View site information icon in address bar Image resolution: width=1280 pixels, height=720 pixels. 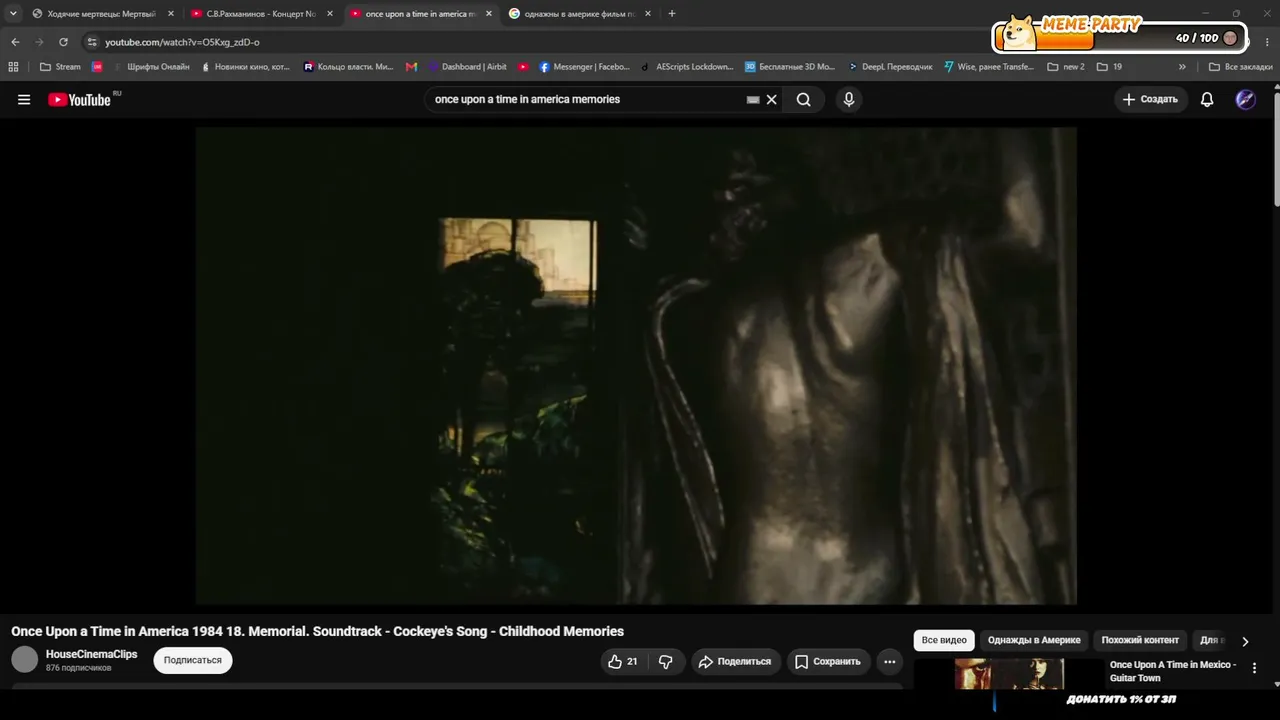coord(92,42)
